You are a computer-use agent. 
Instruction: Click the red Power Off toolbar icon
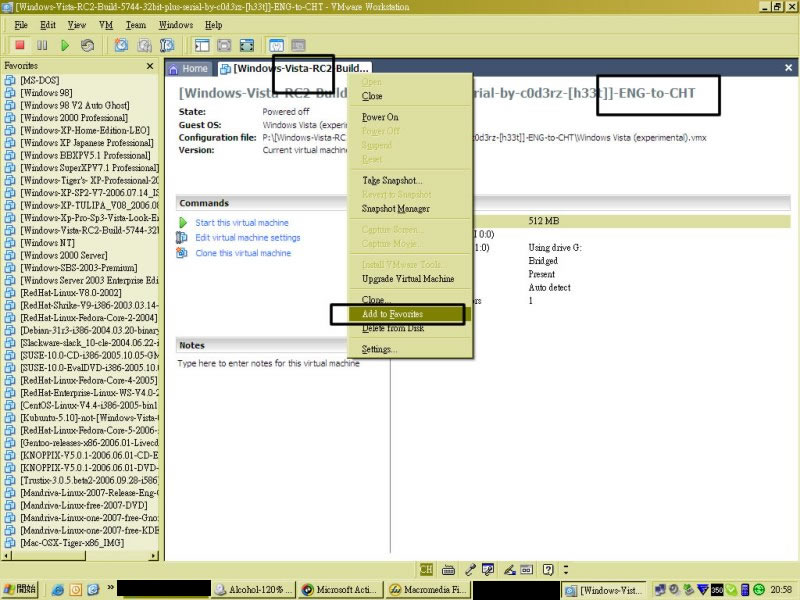coord(20,45)
